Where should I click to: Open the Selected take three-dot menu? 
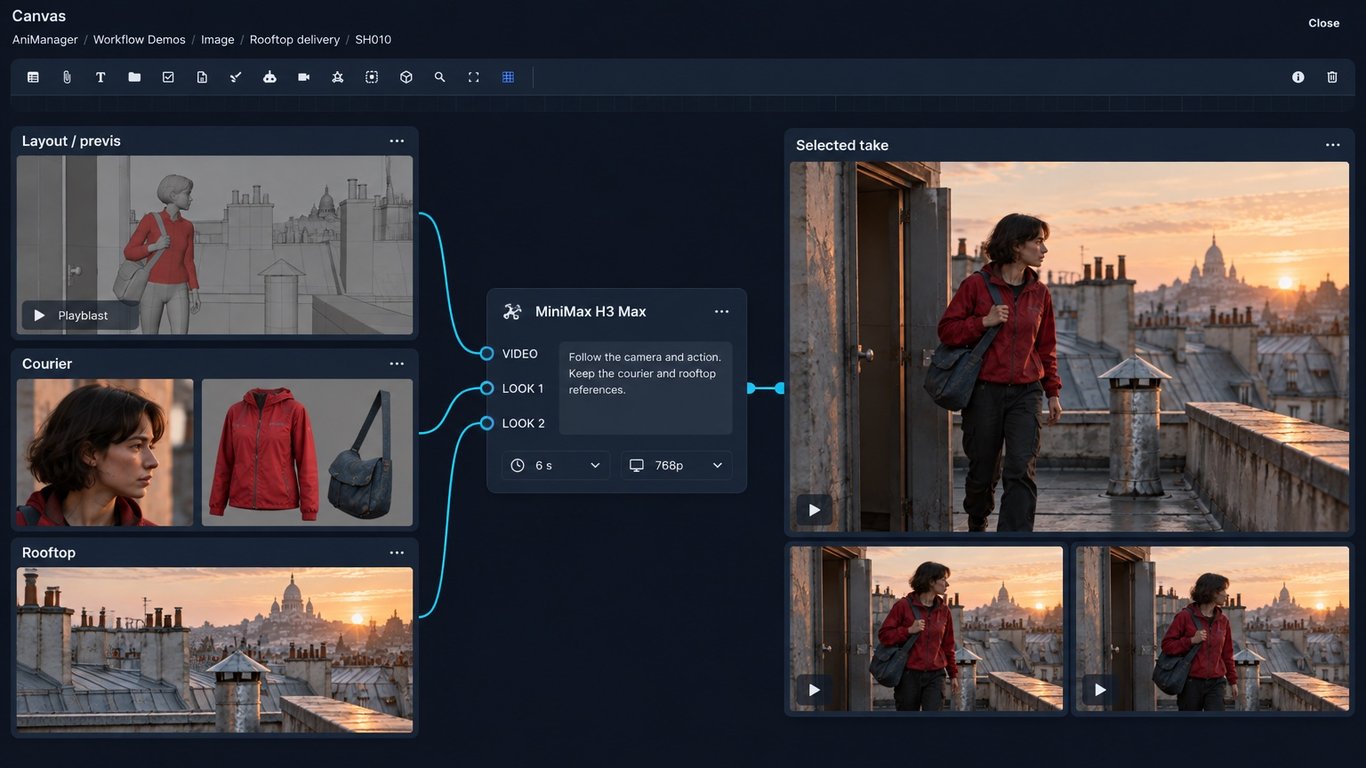coord(1333,145)
